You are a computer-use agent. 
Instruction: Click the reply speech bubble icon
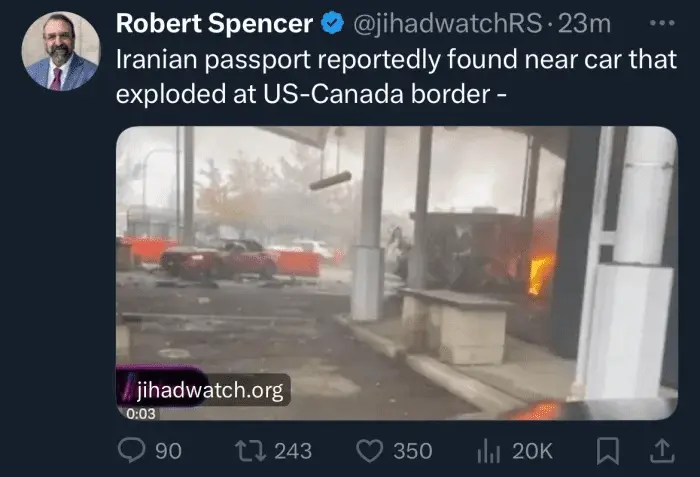point(132,450)
